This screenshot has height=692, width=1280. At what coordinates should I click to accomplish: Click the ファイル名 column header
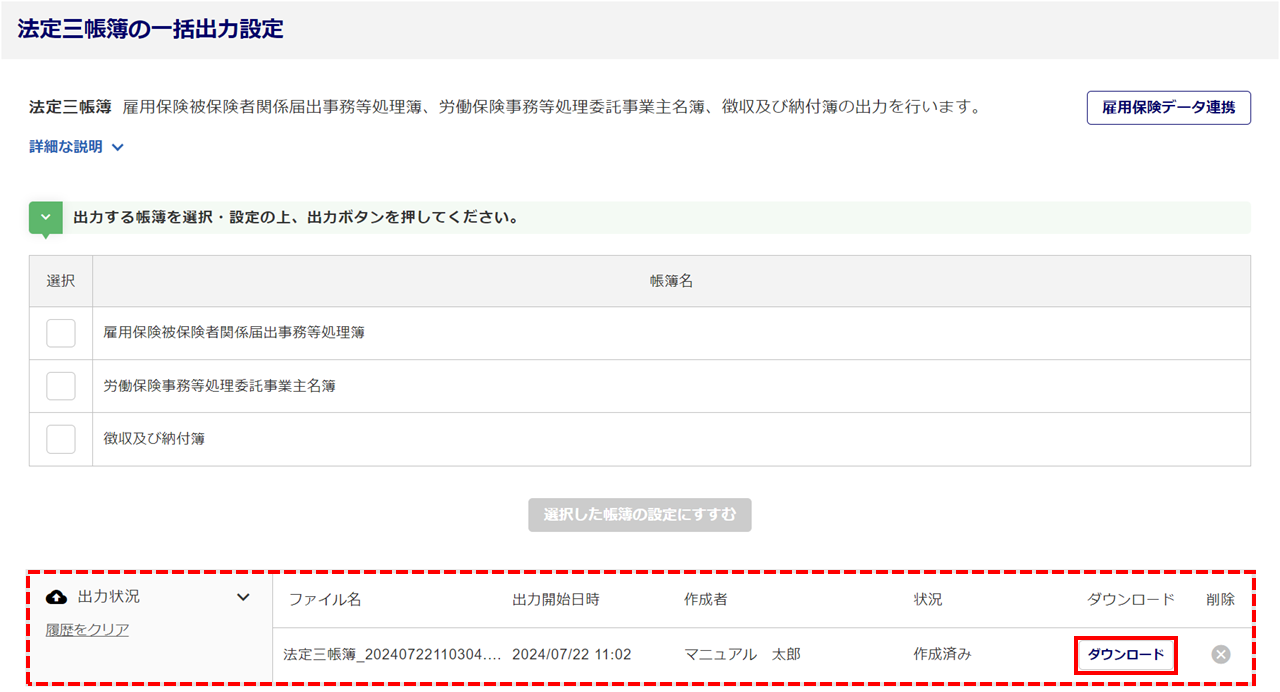(325, 600)
